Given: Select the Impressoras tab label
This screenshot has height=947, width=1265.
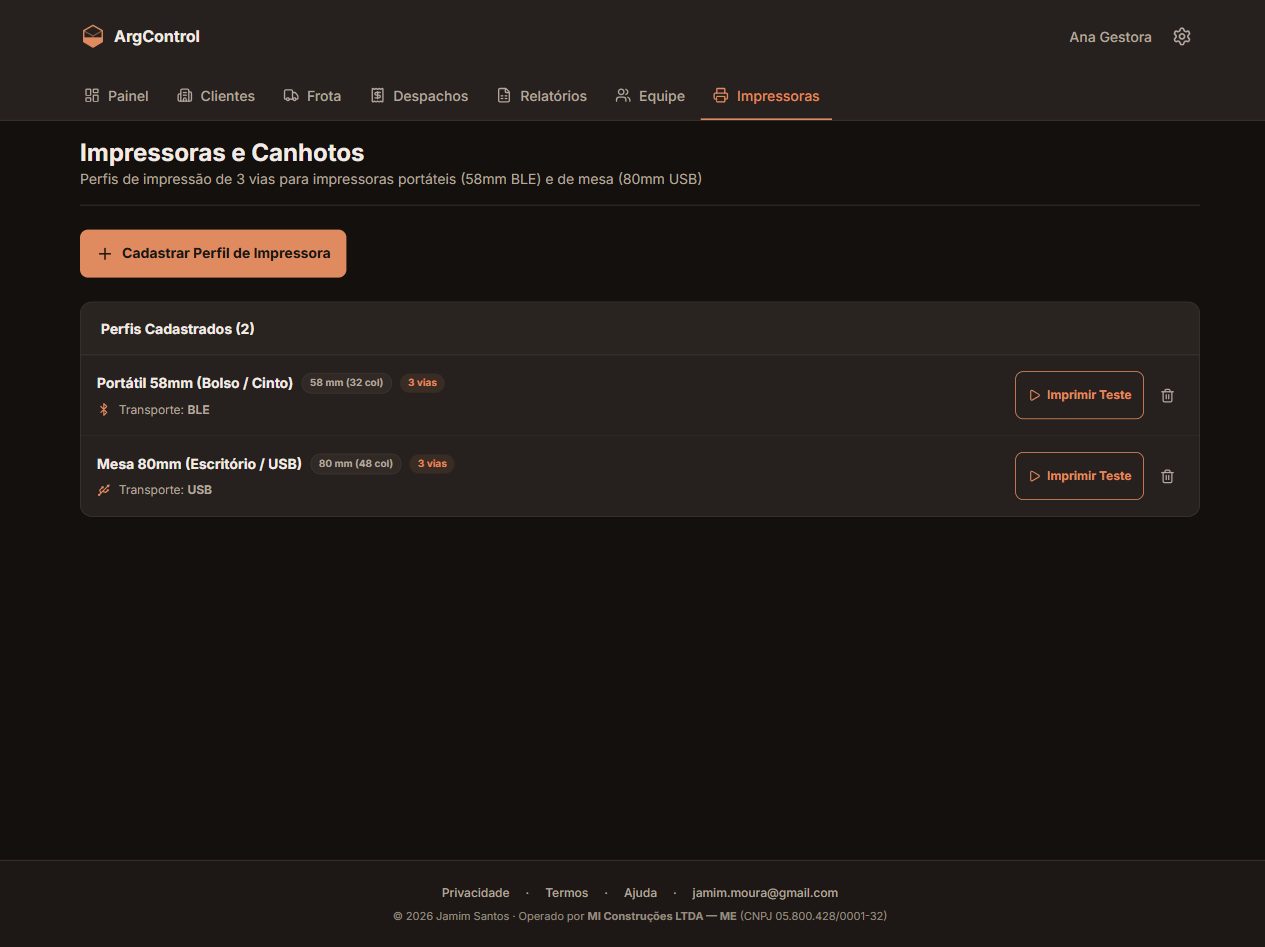Looking at the screenshot, I should [x=778, y=96].
